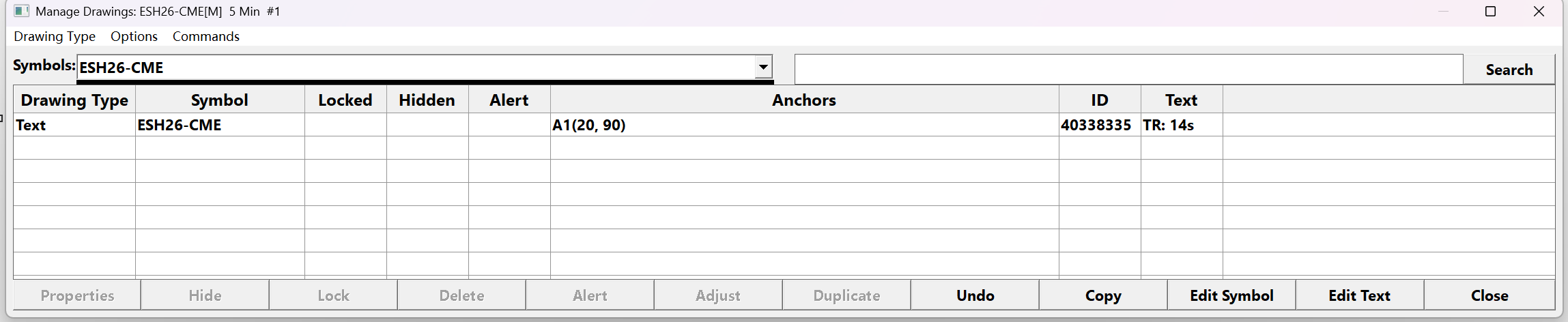
Task: Toggle the Alert cell of ESH26-CME row
Action: (x=509, y=126)
